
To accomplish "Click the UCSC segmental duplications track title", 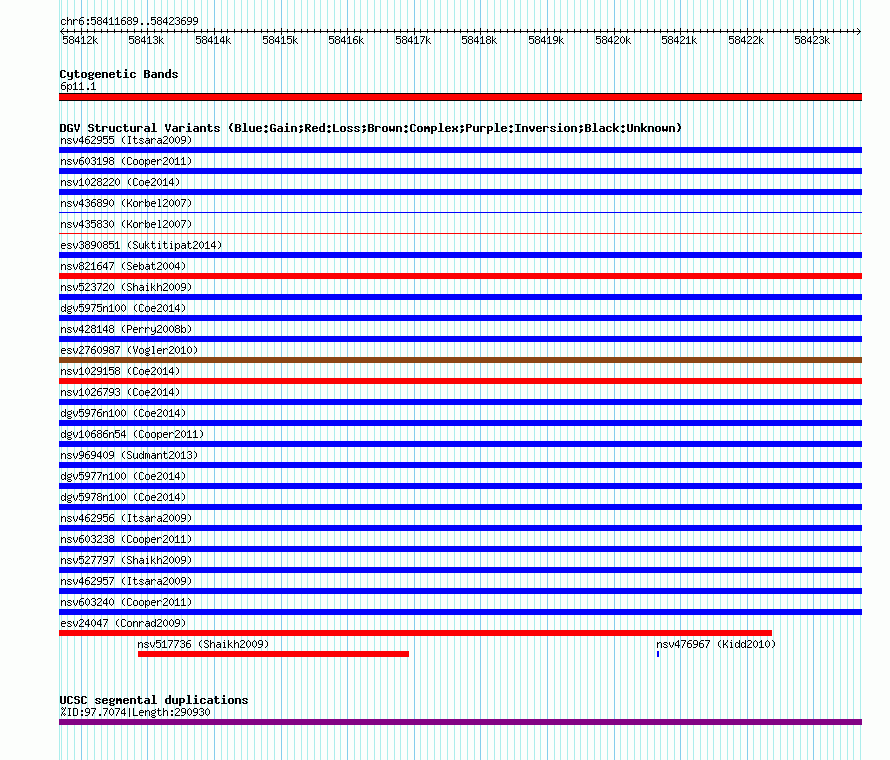I will coord(154,700).
